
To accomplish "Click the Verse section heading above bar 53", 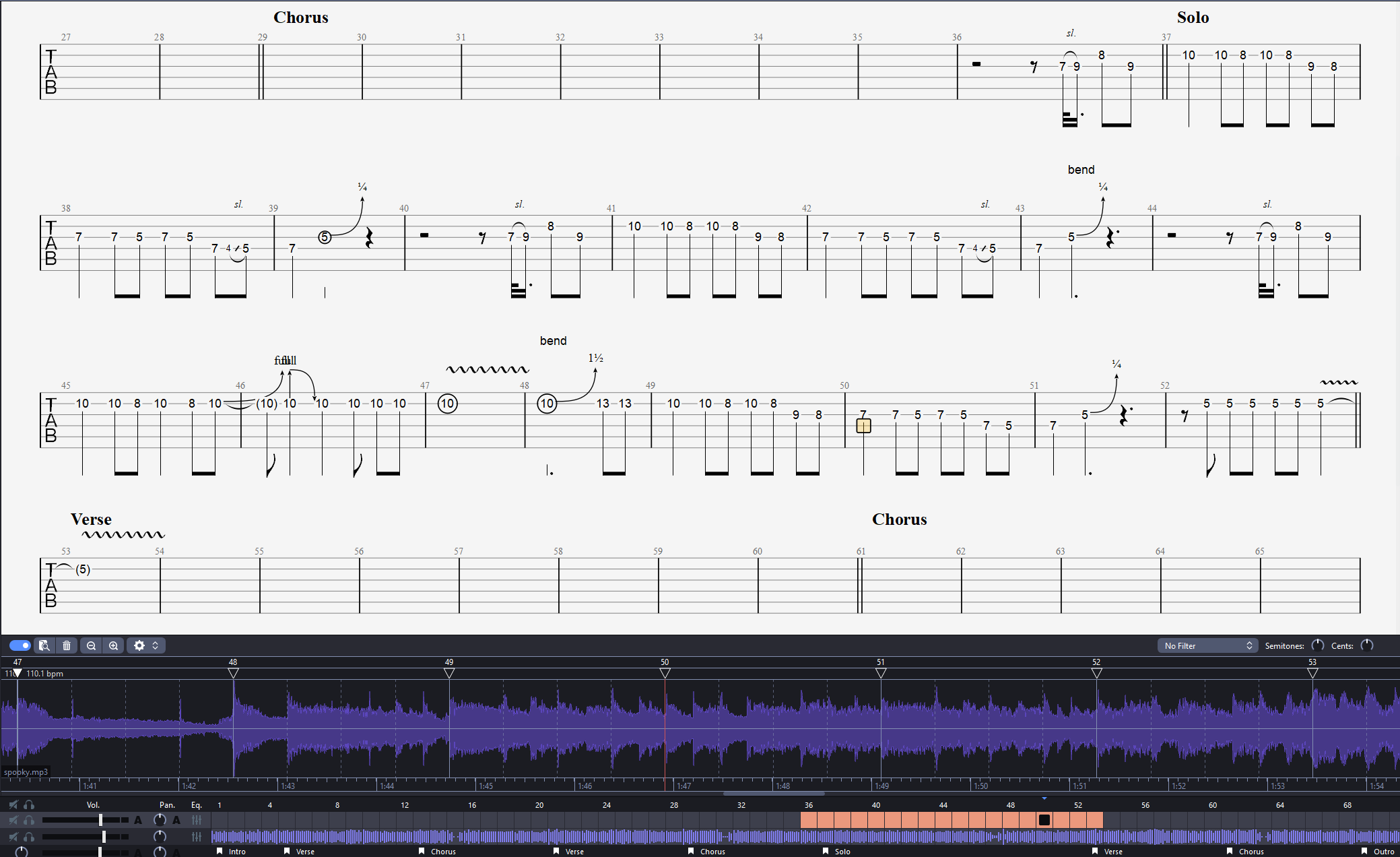I will [x=91, y=519].
